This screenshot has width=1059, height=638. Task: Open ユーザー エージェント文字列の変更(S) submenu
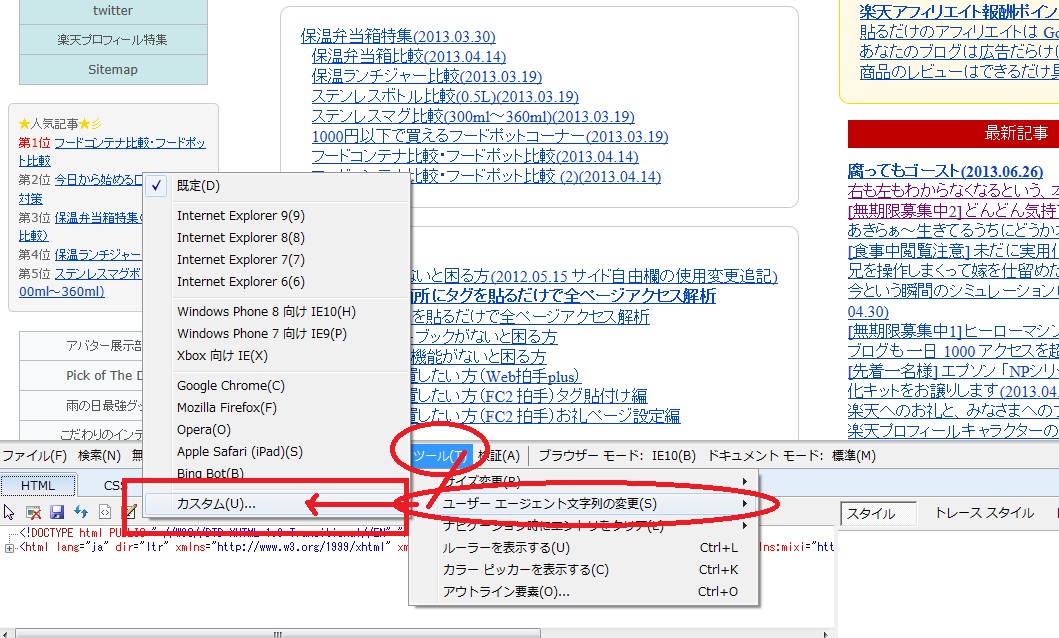tap(550, 503)
